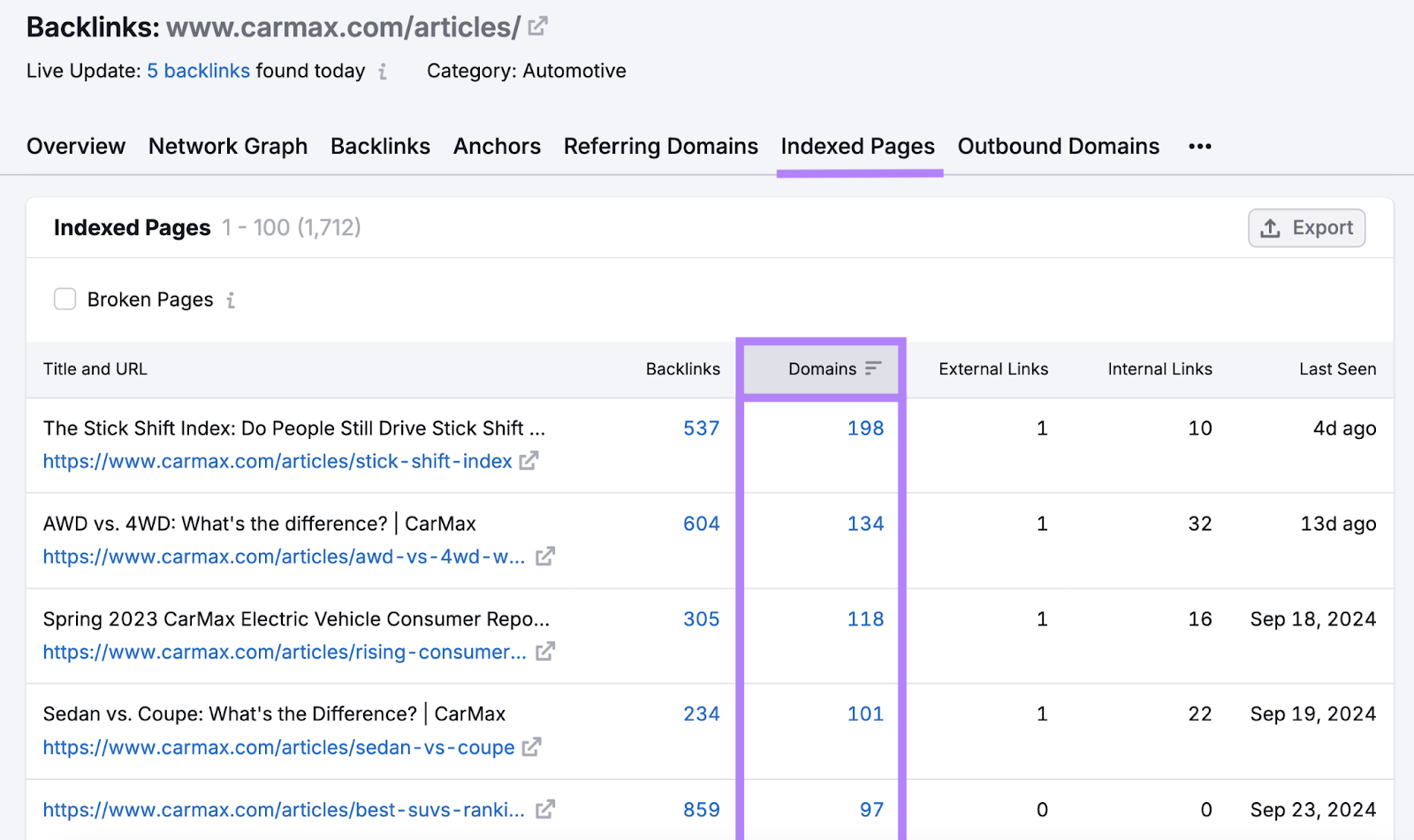Click the export upload icon in the Export button
1414x840 pixels.
(1270, 227)
